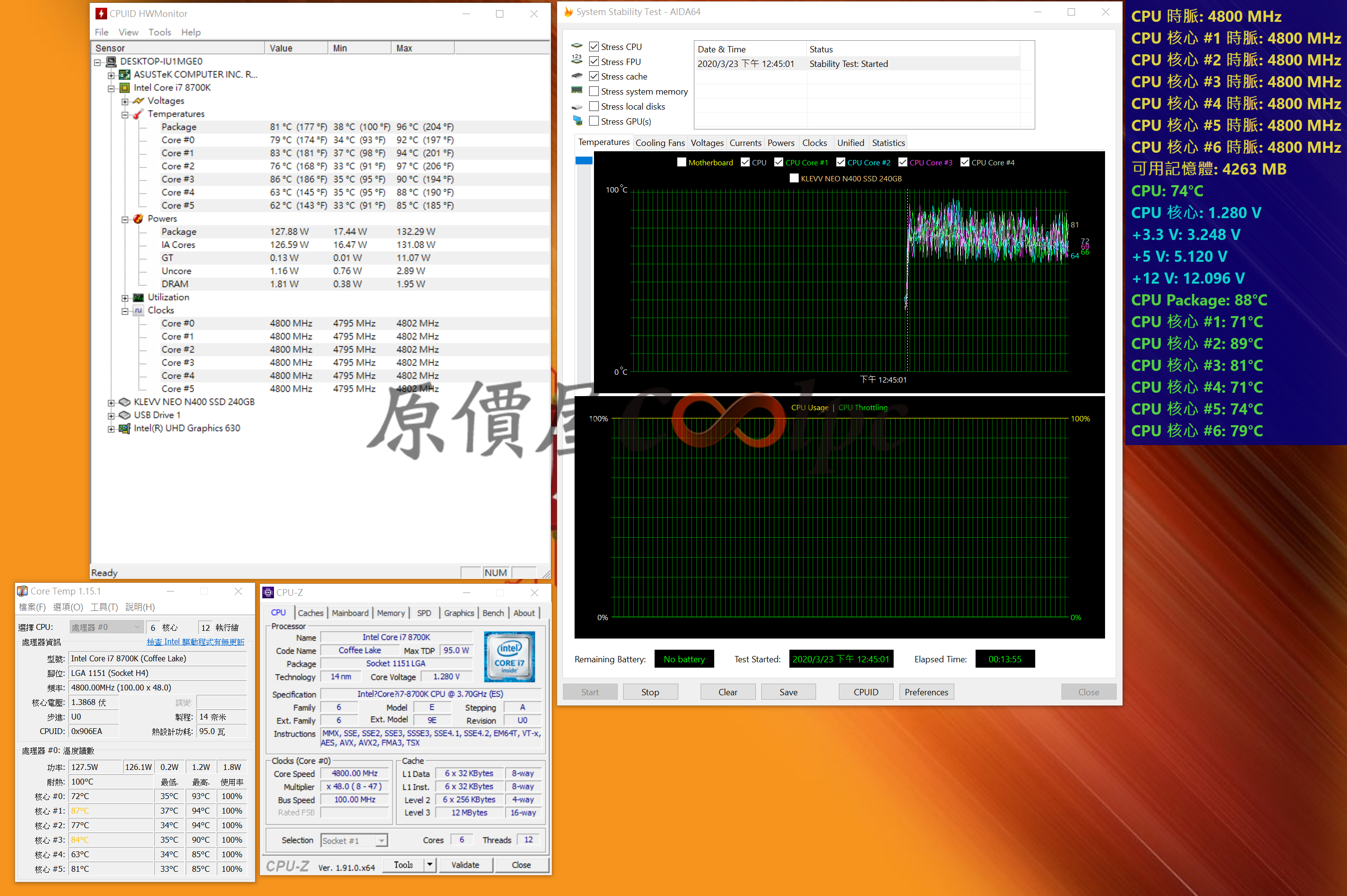The width and height of the screenshot is (1347, 896).
Task: Expand the ASUSTeK COMPUTER INC. node
Action: [111, 75]
